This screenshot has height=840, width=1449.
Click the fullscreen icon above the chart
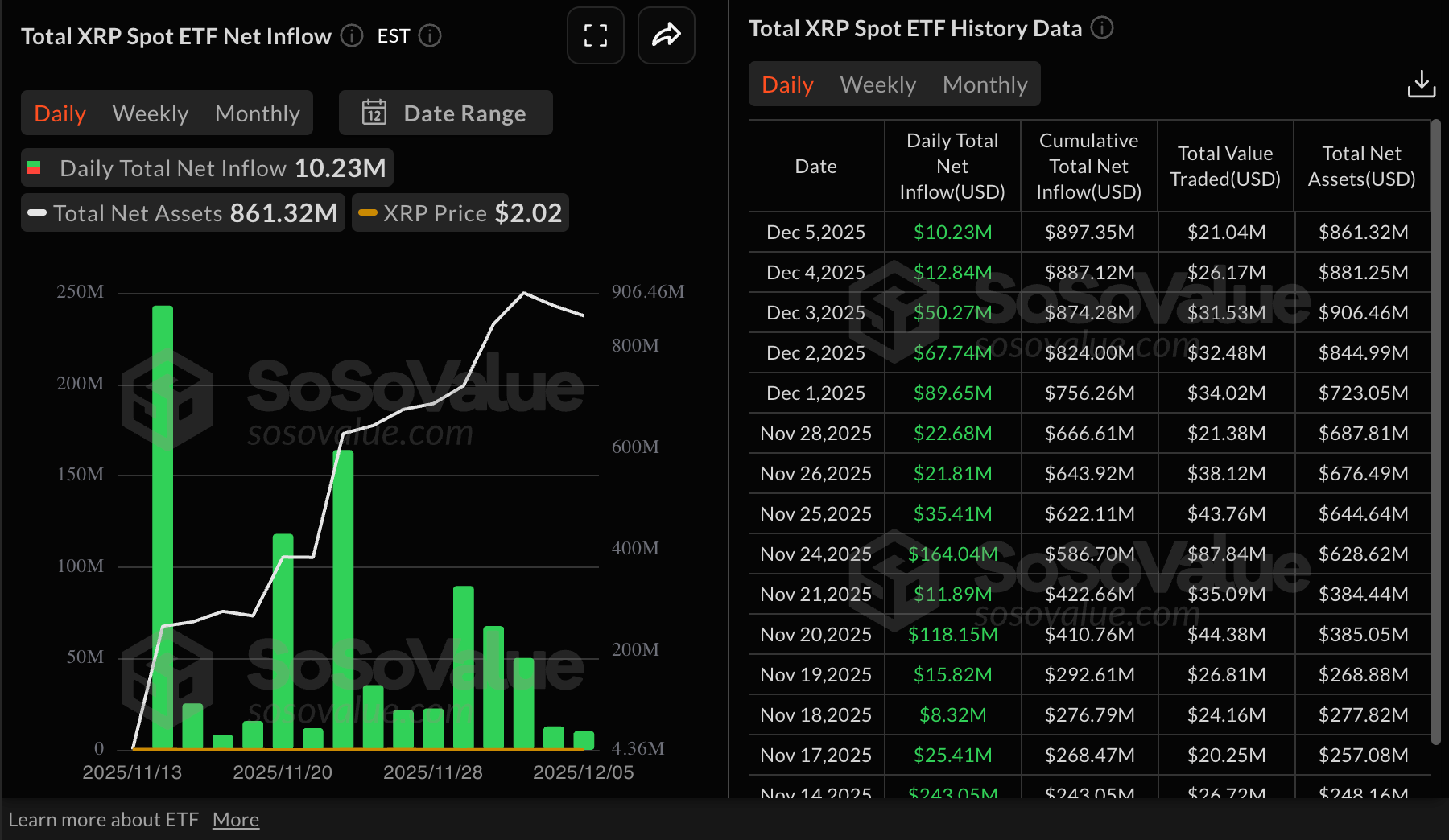click(x=595, y=35)
